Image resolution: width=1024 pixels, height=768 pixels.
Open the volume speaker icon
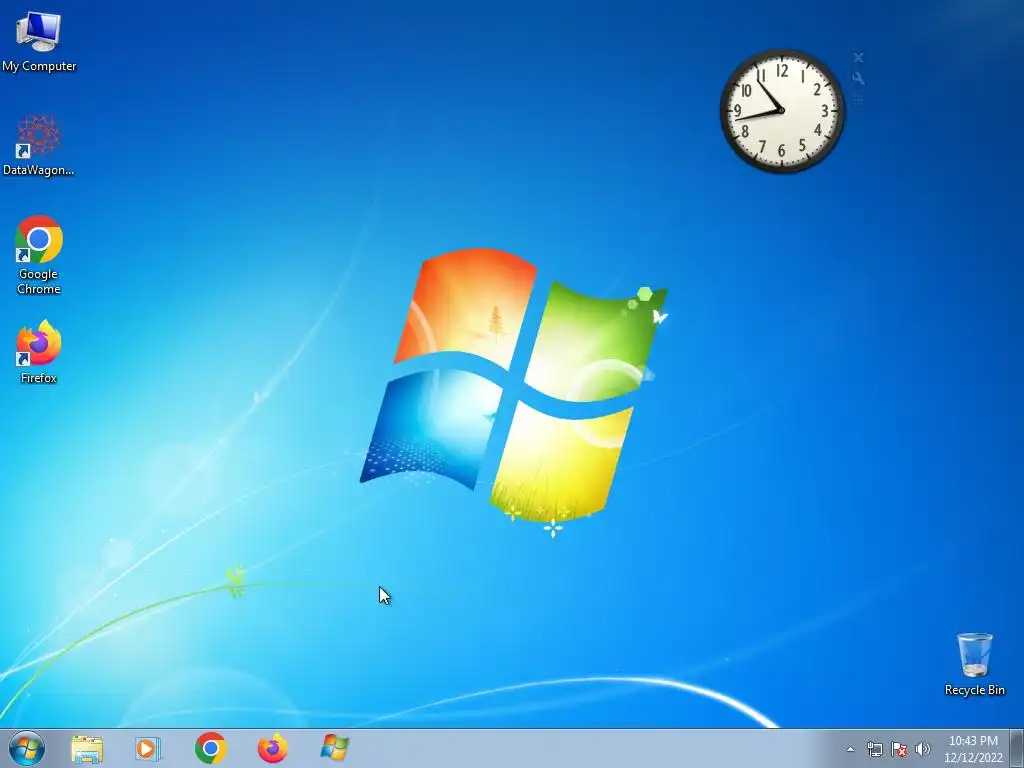(923, 749)
